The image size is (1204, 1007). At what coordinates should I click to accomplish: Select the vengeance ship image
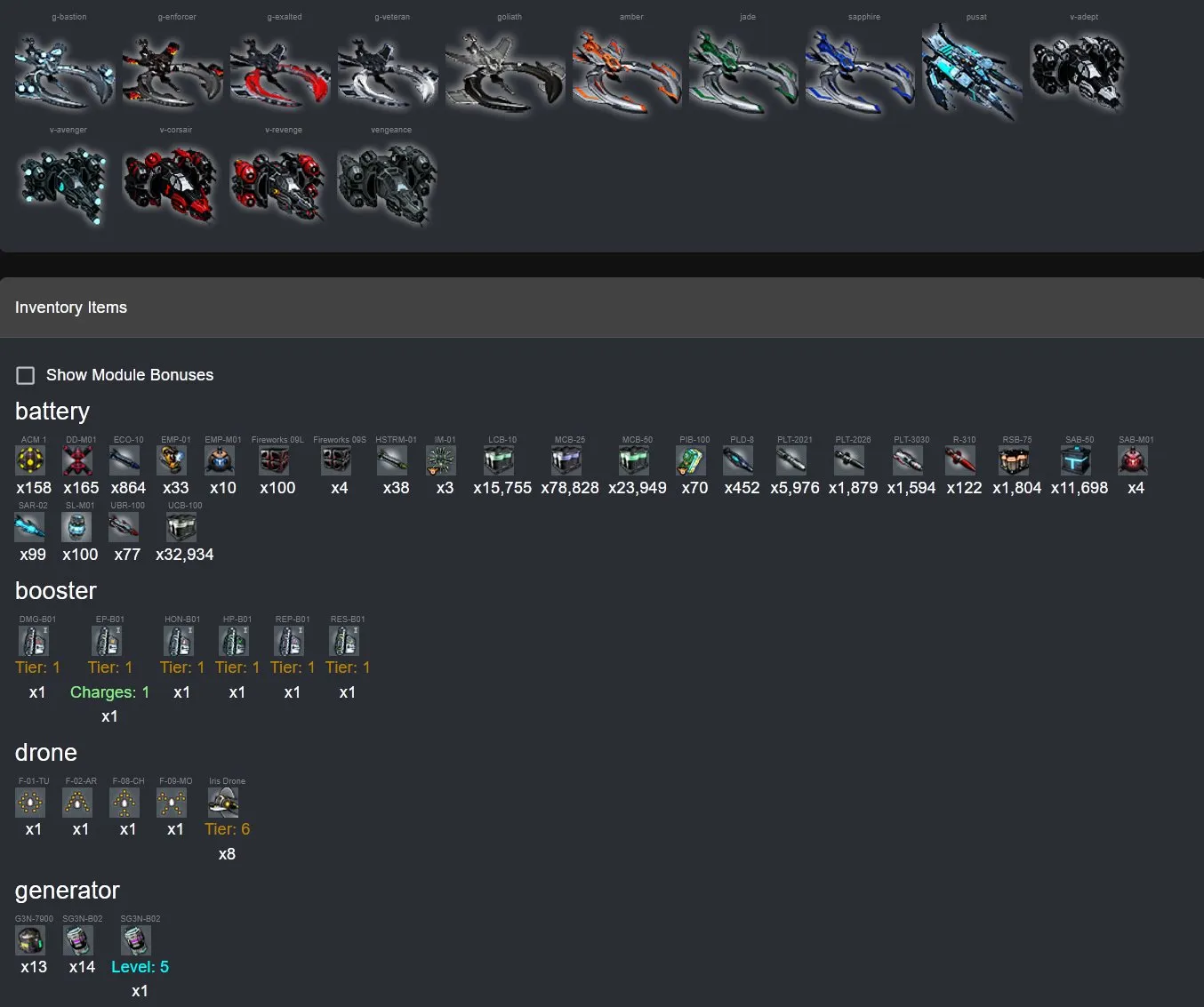[388, 186]
